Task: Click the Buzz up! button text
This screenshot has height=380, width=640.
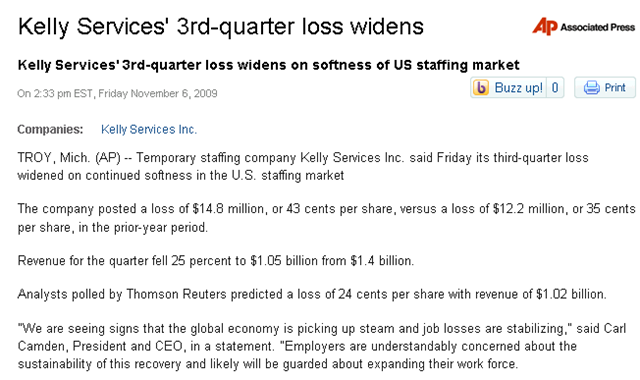Action: pyautogui.click(x=518, y=87)
